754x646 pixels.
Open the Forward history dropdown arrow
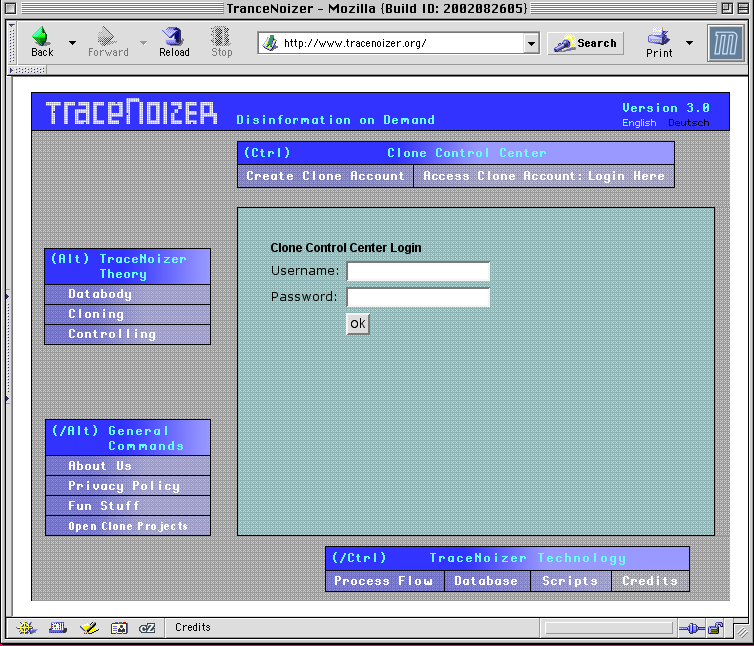point(143,43)
